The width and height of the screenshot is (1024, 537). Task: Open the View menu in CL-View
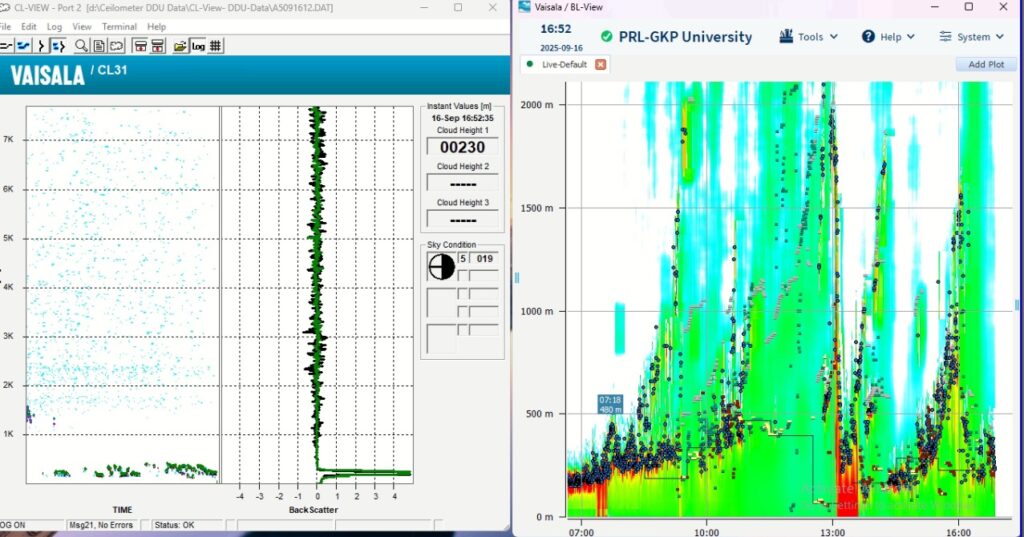coord(82,26)
